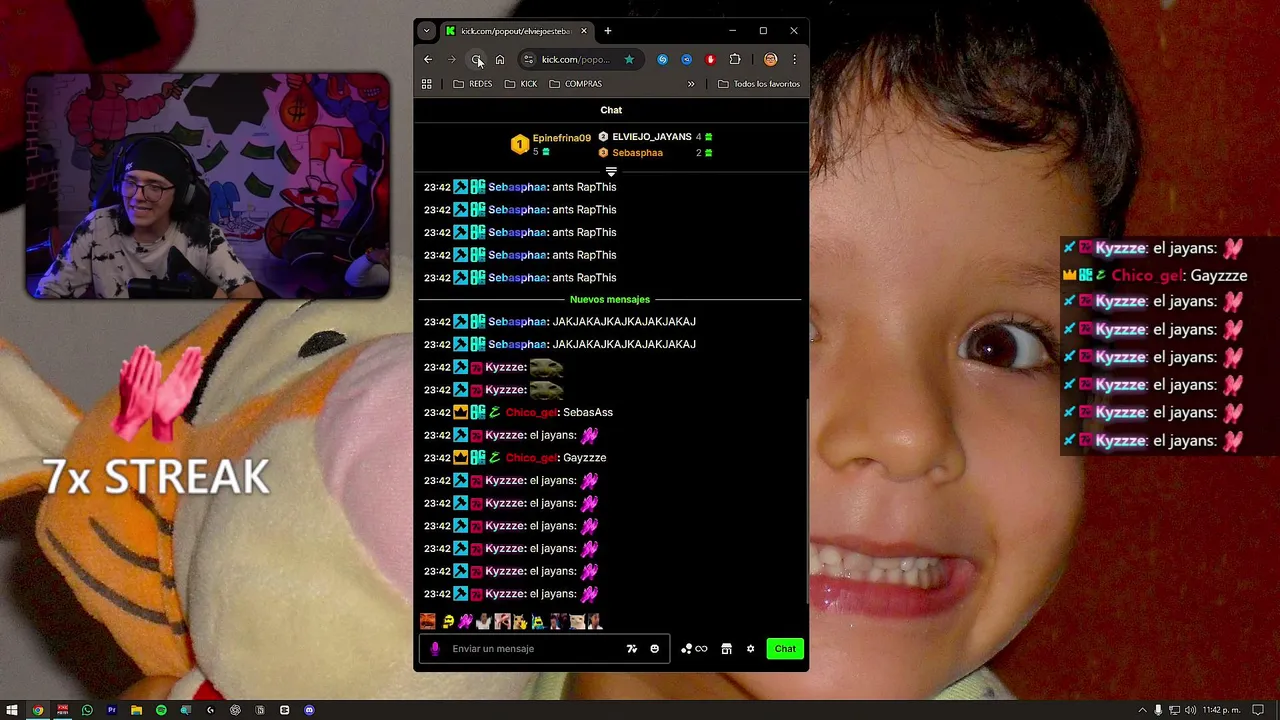
Task: Expand hidden bookmarks with double chevron
Action: [x=690, y=84]
